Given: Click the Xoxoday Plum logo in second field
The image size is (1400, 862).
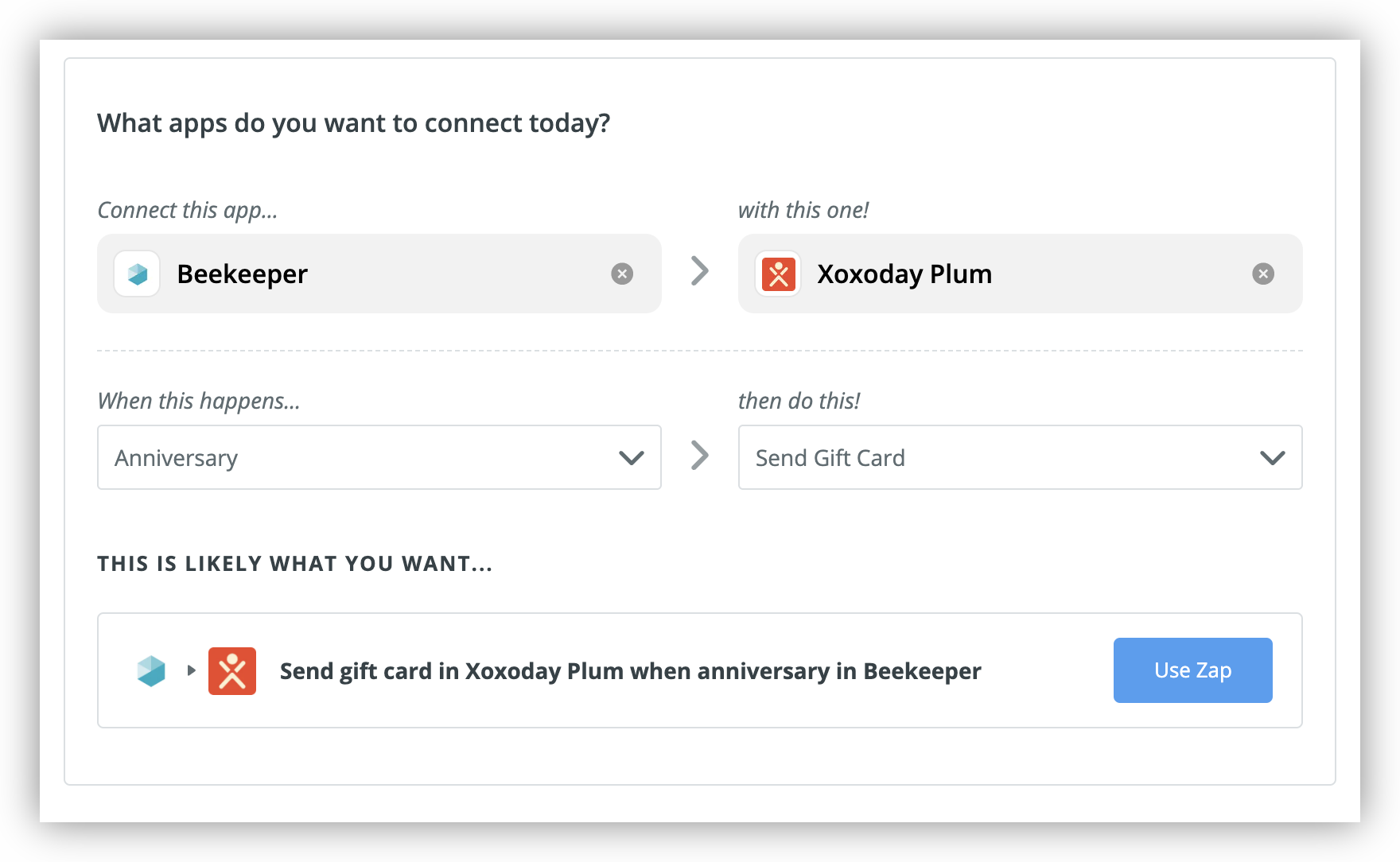Looking at the screenshot, I should pos(778,274).
